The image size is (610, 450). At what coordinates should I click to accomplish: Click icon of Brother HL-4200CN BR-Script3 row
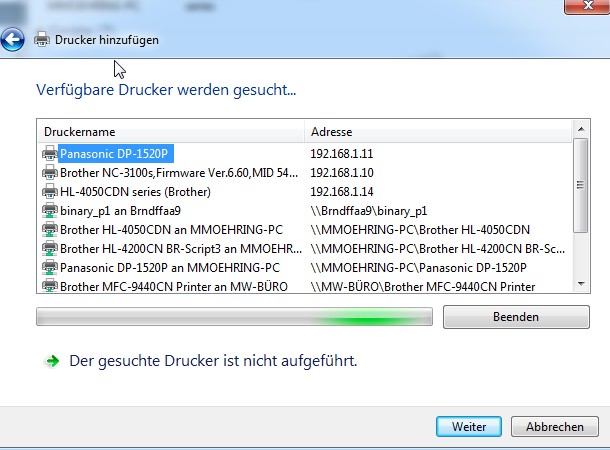click(x=50, y=249)
